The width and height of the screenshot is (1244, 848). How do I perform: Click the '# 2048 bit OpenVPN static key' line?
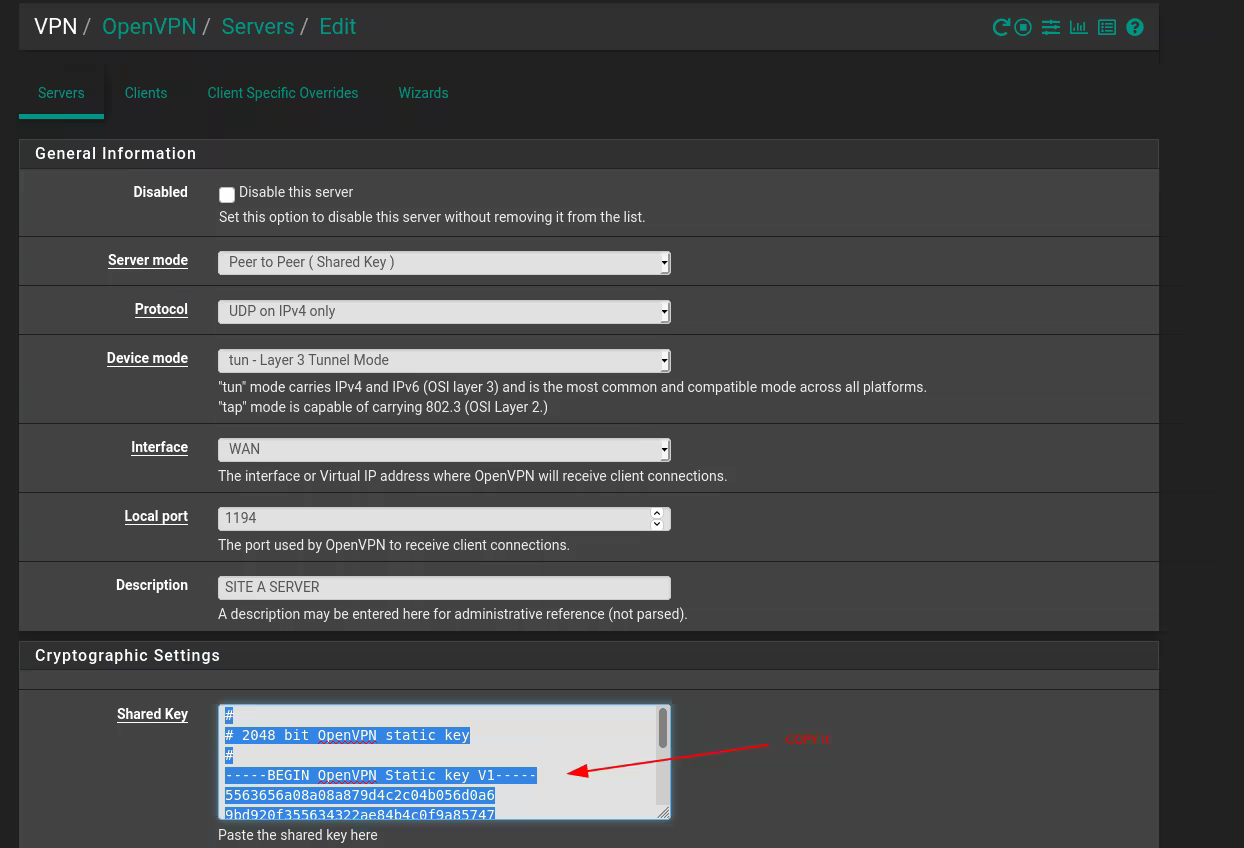pyautogui.click(x=347, y=735)
